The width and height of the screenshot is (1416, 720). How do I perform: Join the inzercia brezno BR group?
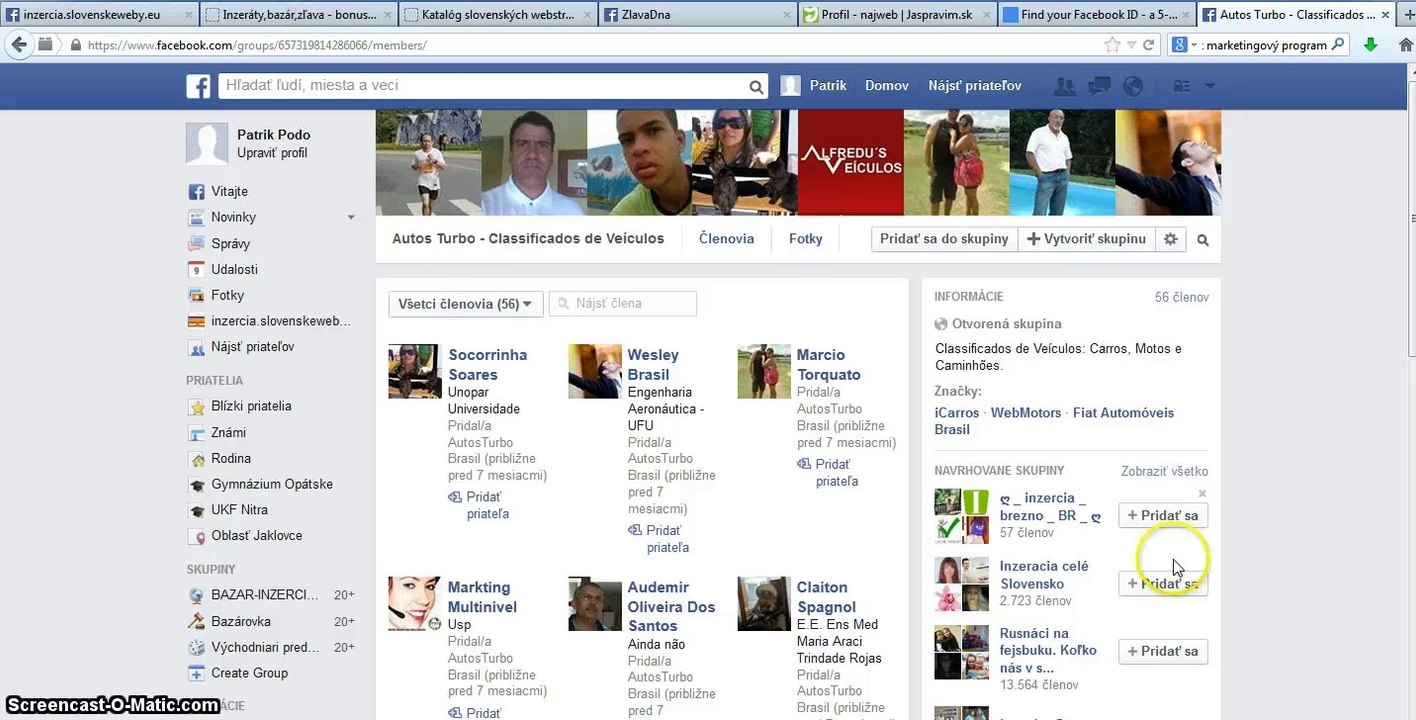[1162, 516]
